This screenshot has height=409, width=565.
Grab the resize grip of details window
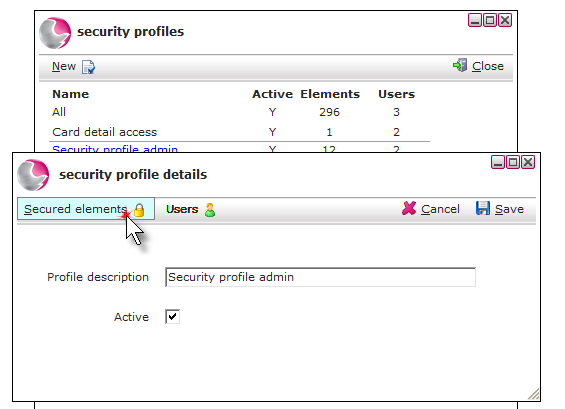(x=534, y=394)
